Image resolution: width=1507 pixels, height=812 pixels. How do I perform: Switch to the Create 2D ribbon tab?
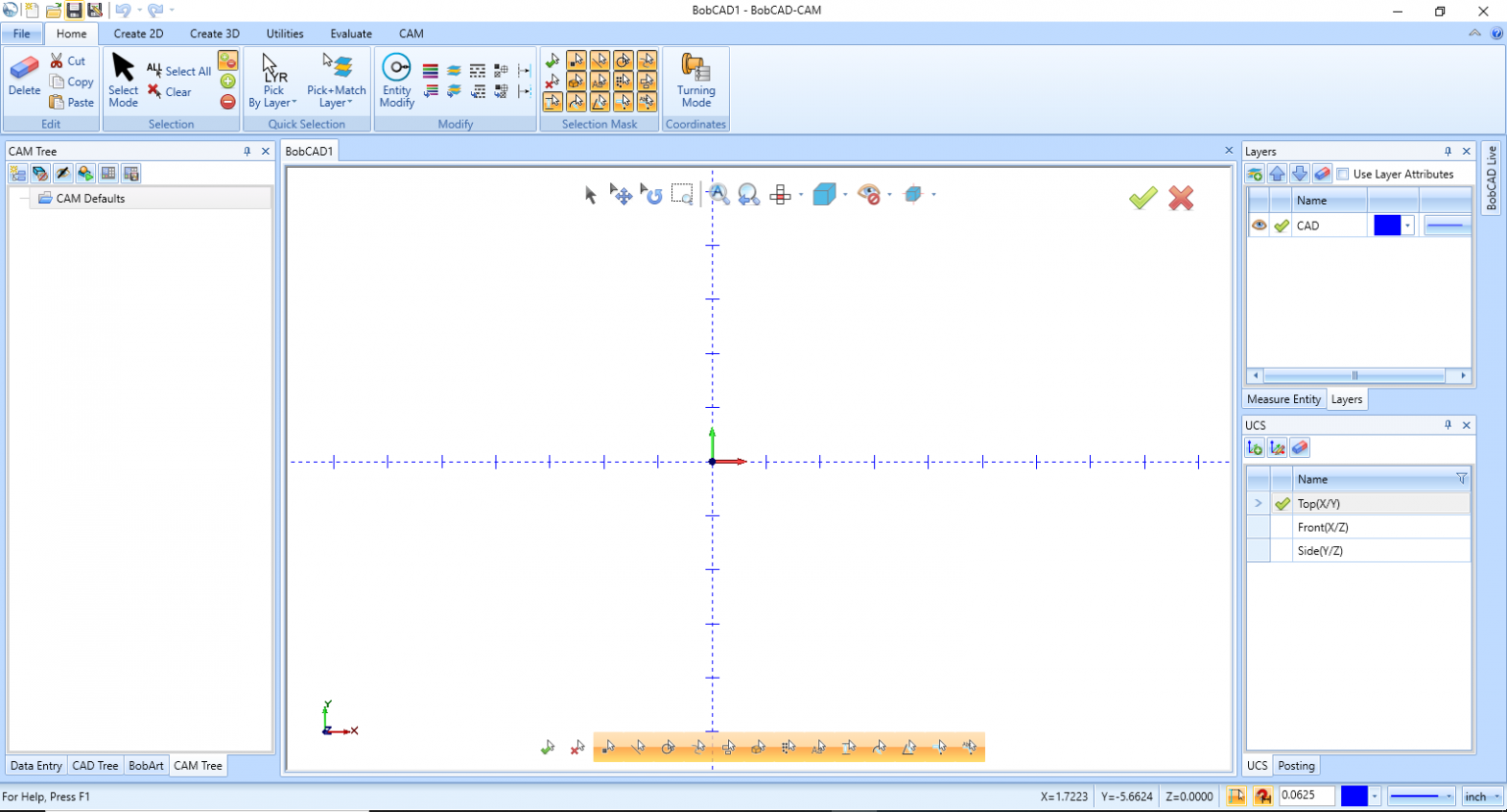(138, 32)
